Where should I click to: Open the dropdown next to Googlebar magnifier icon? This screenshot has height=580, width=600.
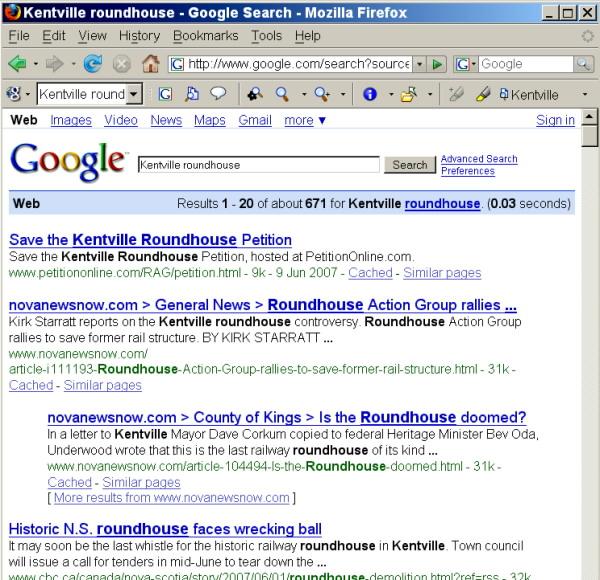pos(304,94)
